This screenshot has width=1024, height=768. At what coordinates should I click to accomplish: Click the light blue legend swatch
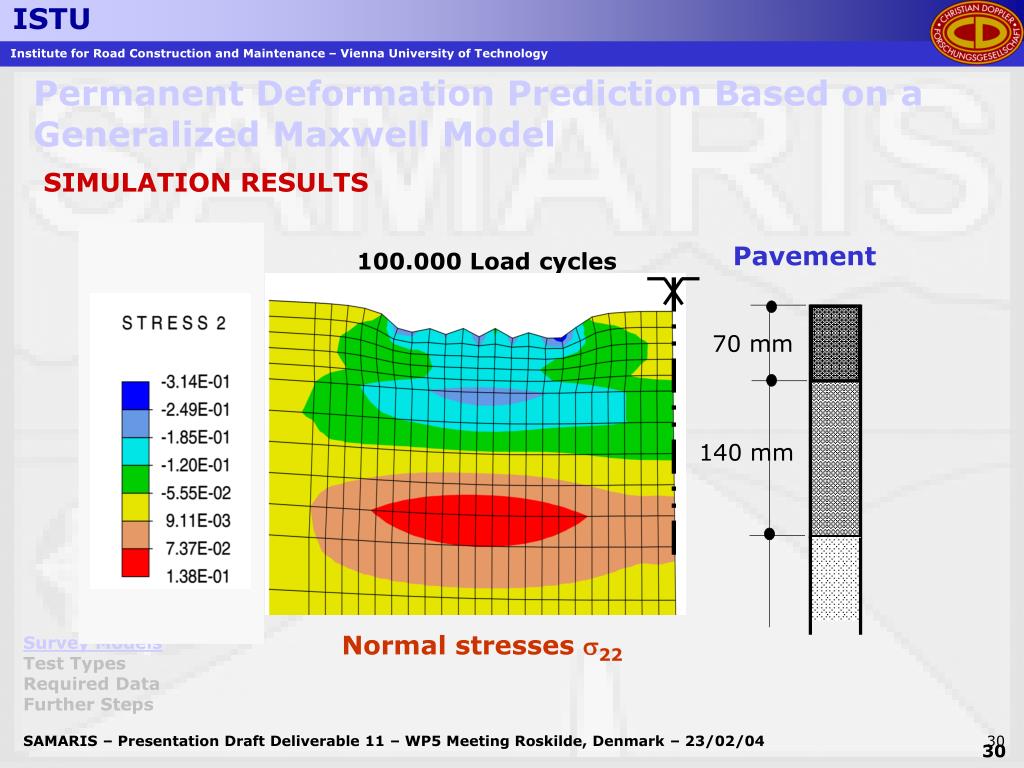[x=135, y=423]
